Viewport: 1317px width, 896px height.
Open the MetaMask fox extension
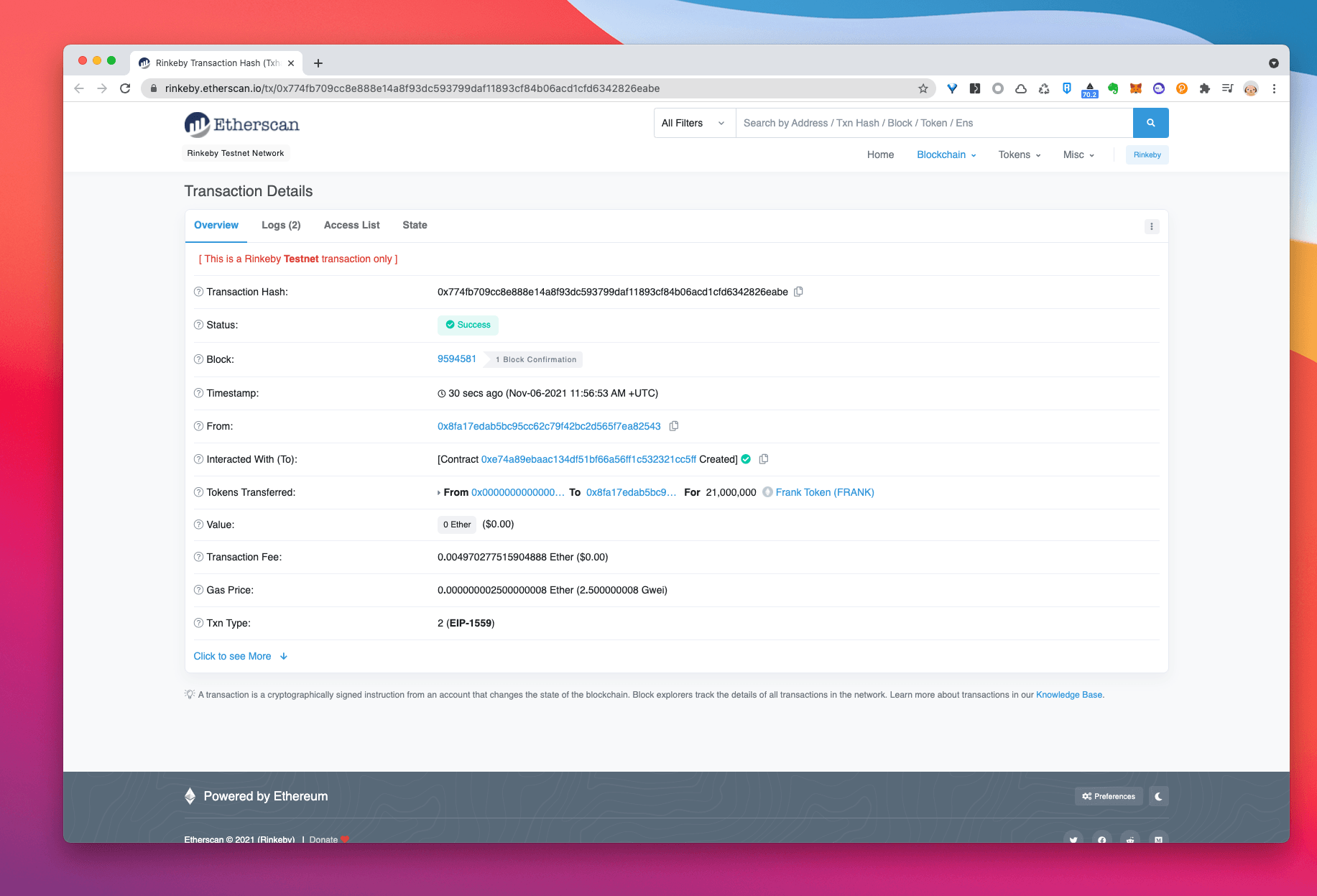point(1135,88)
